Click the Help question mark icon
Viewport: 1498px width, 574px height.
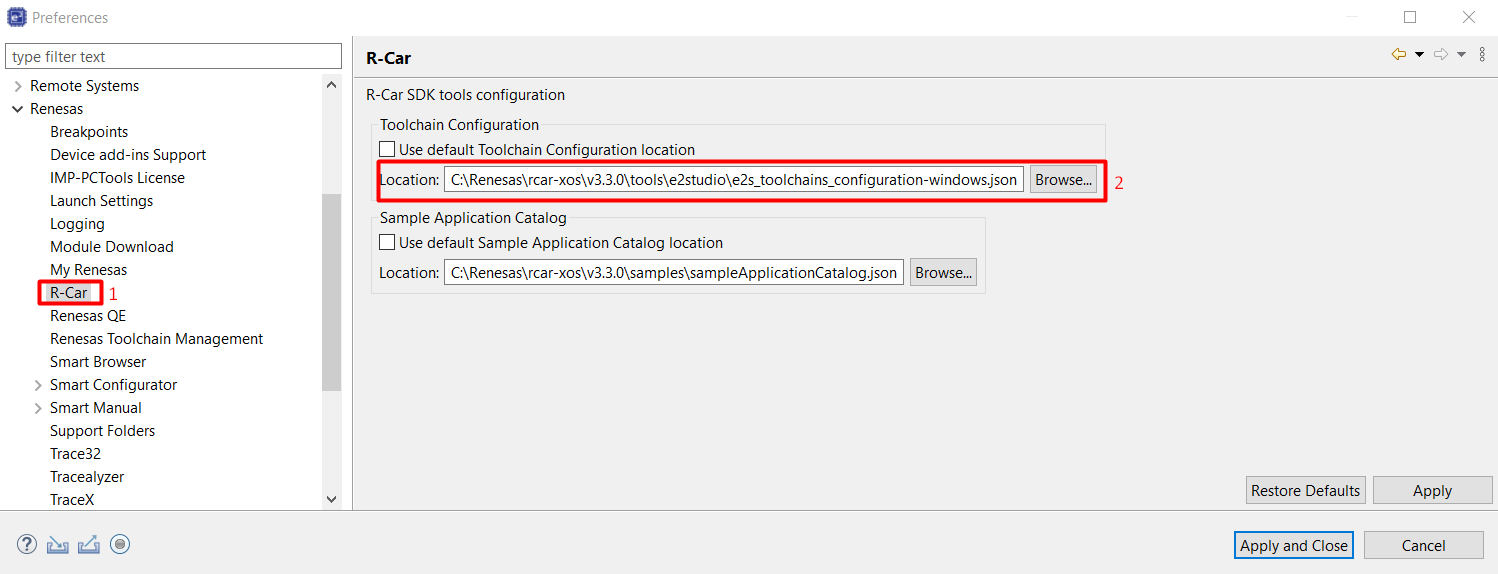point(27,544)
